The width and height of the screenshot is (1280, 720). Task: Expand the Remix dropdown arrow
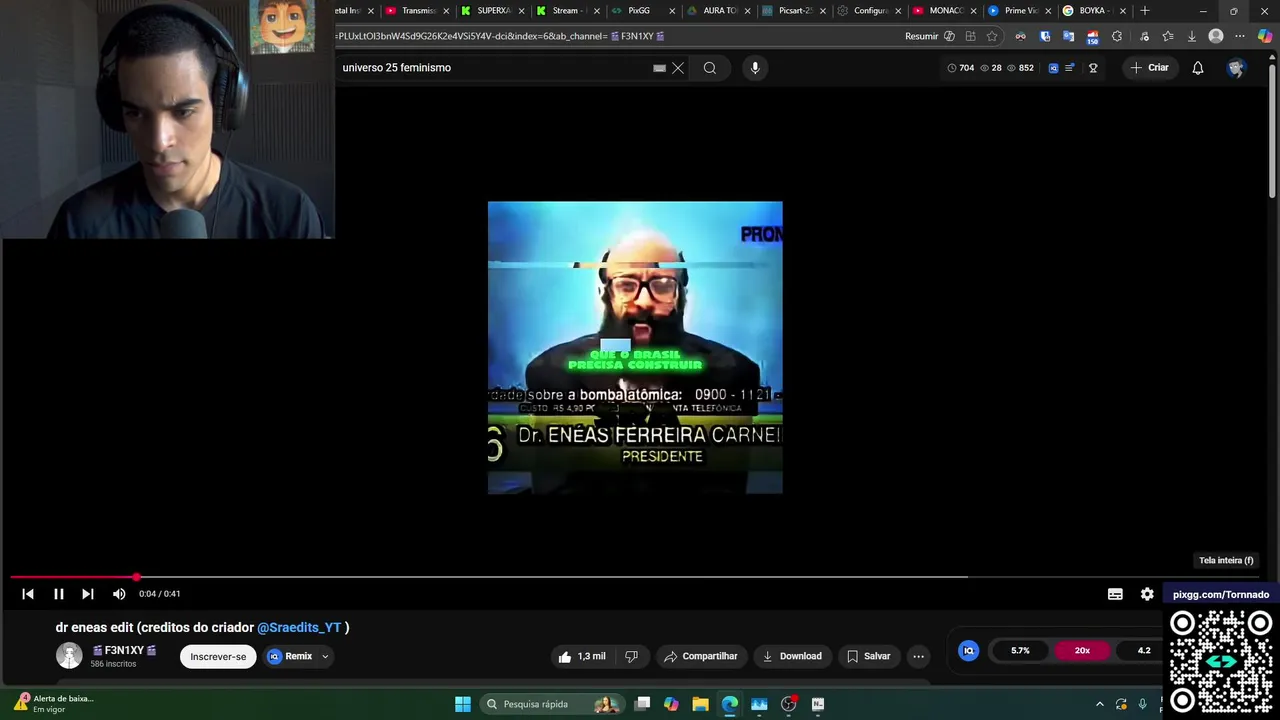coord(325,657)
